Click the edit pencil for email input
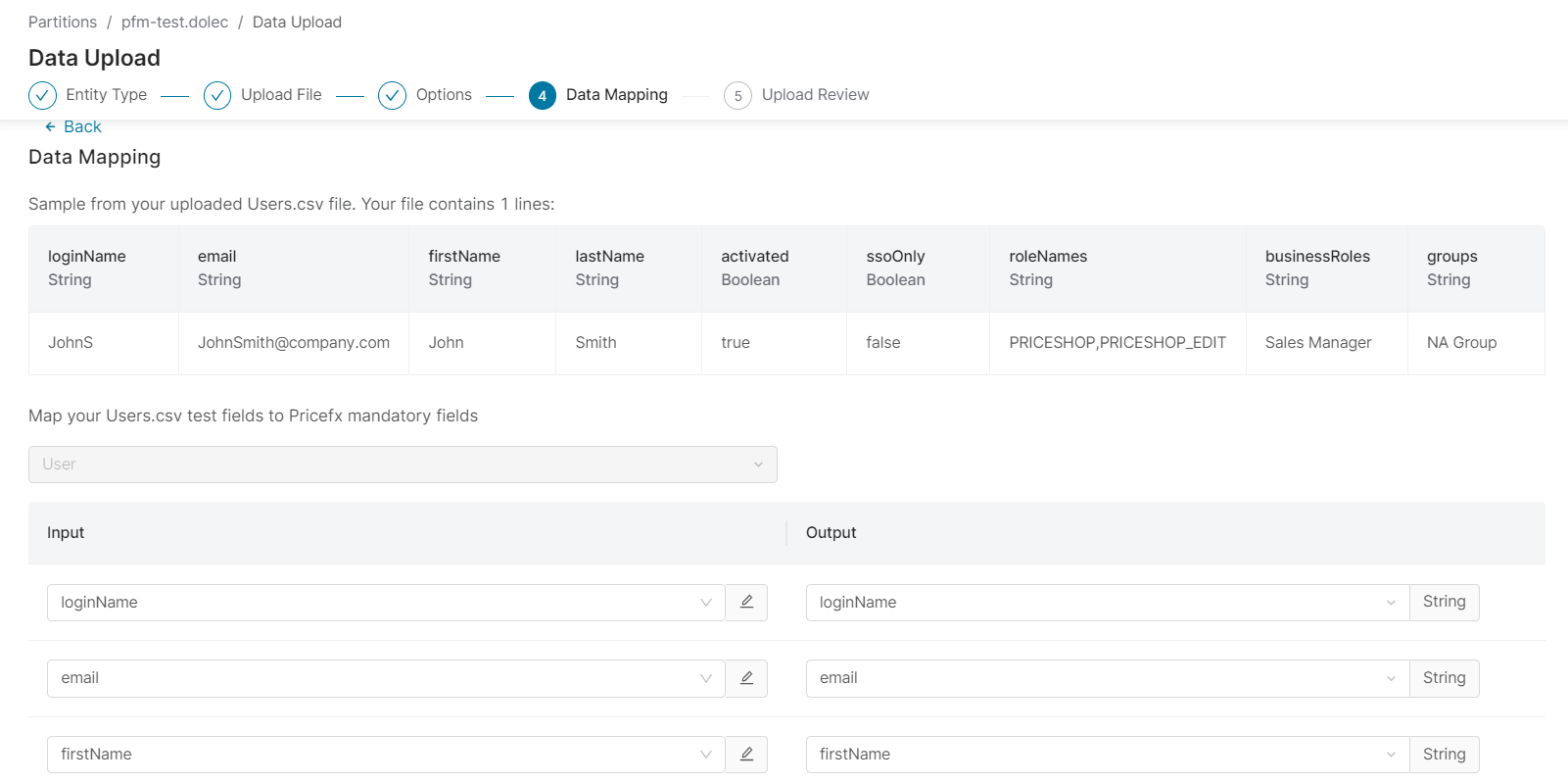The image size is (1568, 783). click(x=746, y=678)
